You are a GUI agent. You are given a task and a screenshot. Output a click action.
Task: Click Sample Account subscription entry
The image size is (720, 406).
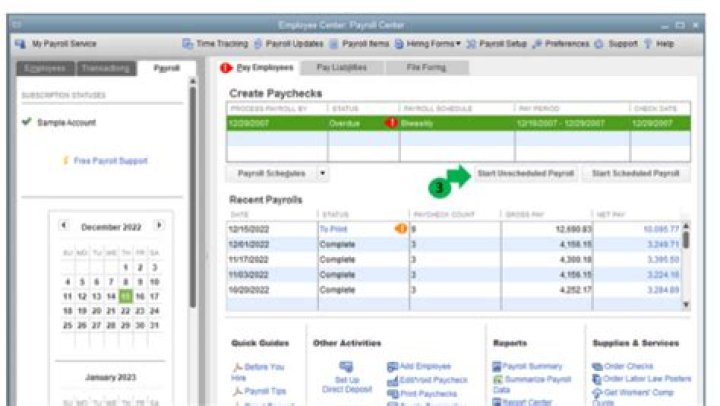coord(67,123)
